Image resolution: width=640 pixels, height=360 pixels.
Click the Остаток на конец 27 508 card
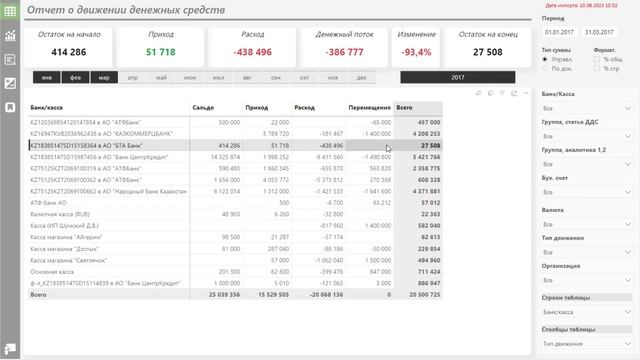click(488, 46)
